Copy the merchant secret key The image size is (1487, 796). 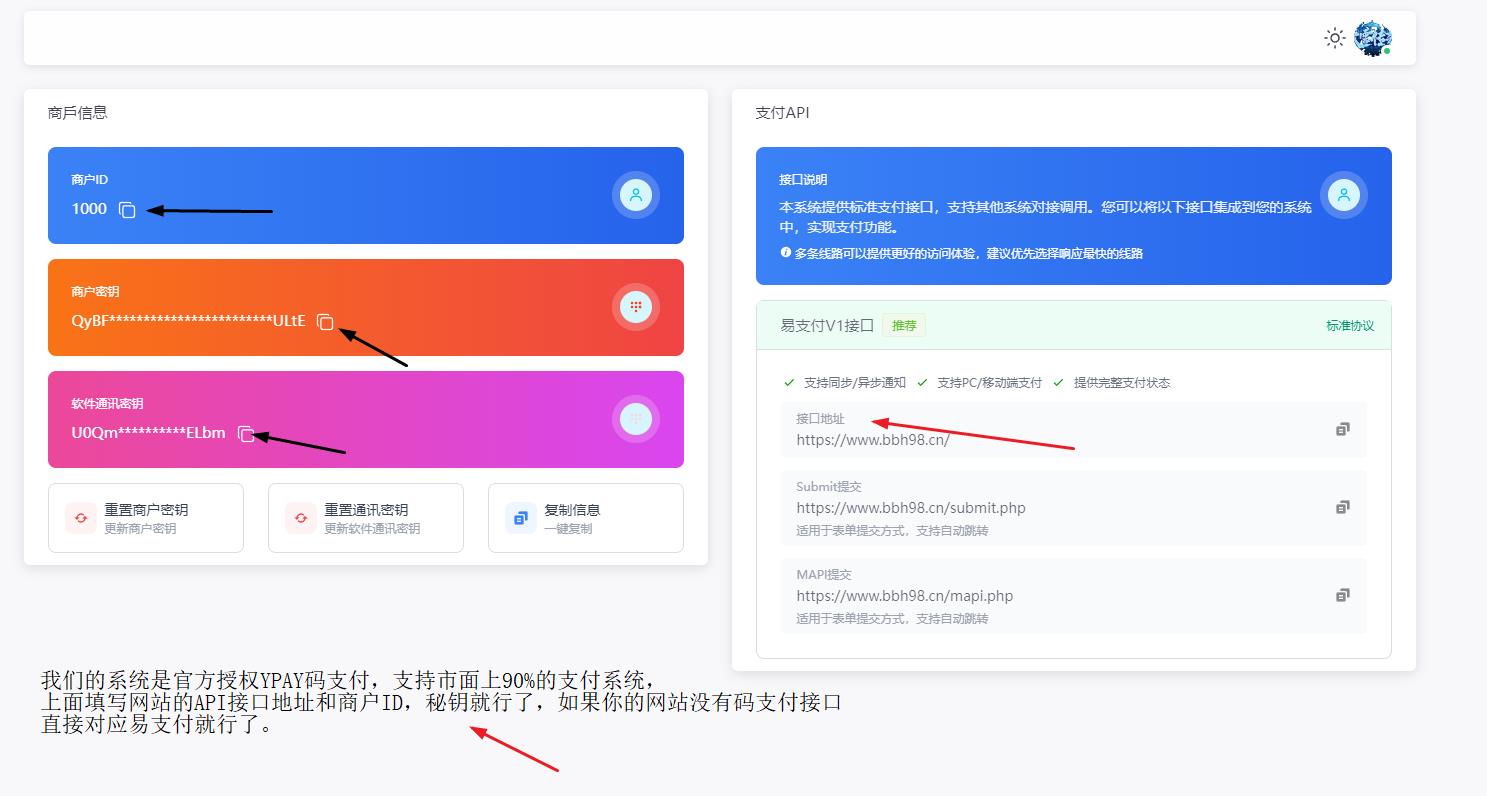click(325, 322)
